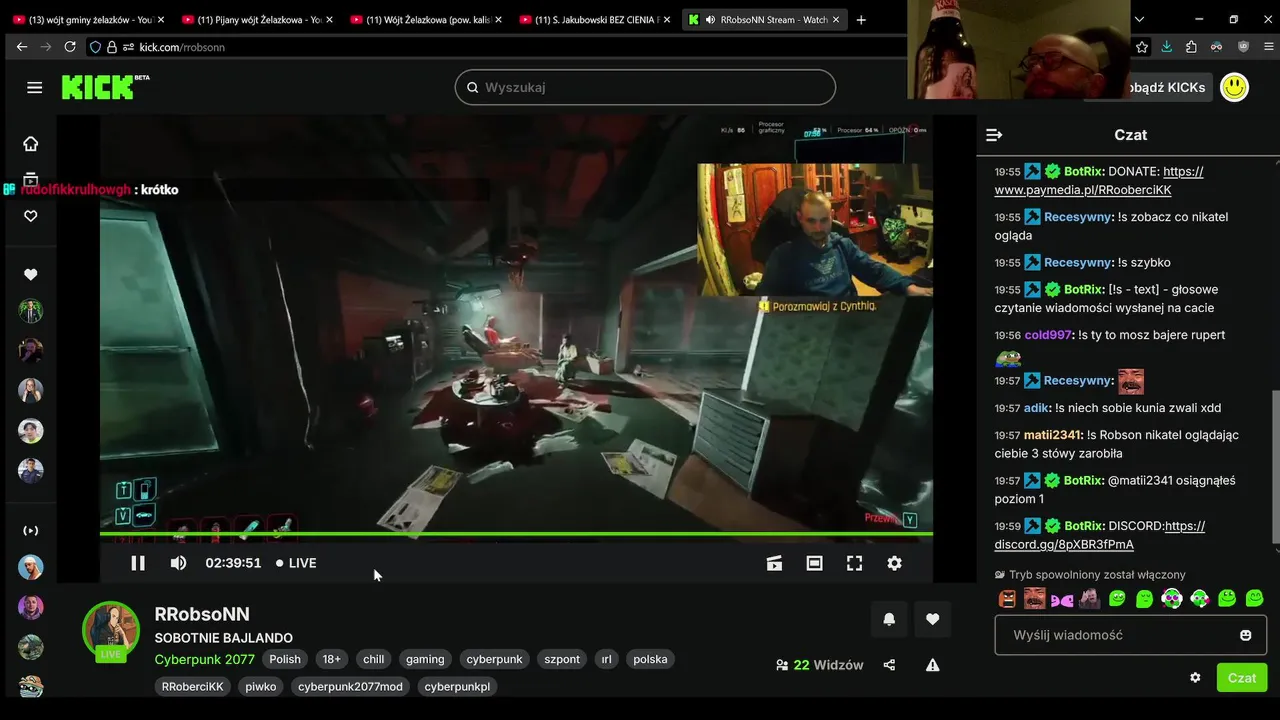The image size is (1280, 720).
Task: Collapse the chat panel
Action: (994, 135)
